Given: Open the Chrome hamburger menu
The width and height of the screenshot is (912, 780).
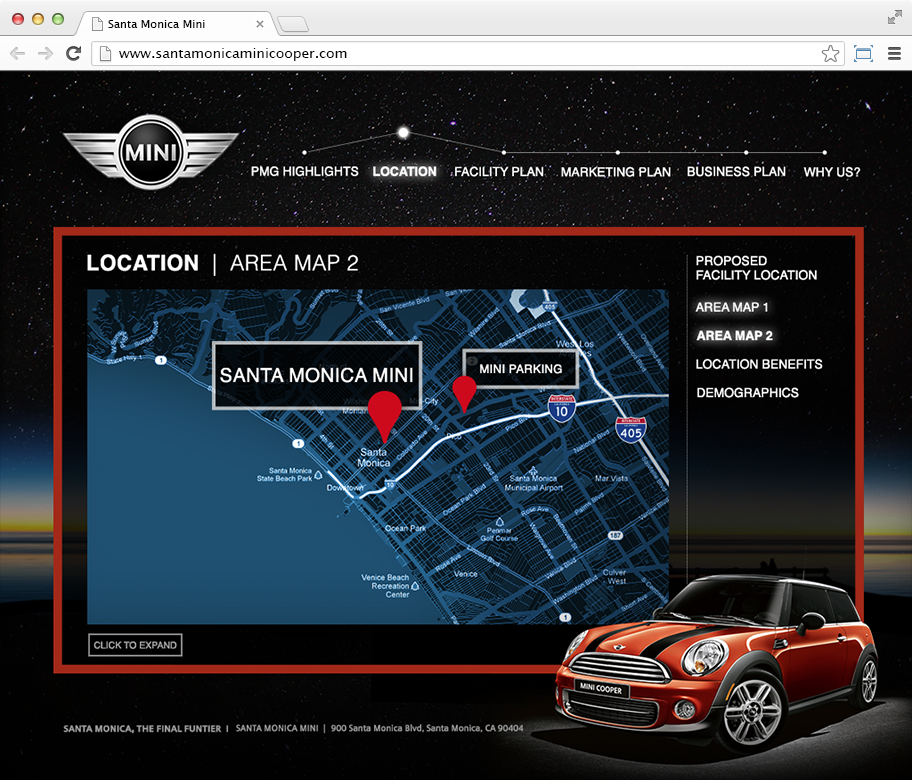Looking at the screenshot, I should 895,54.
